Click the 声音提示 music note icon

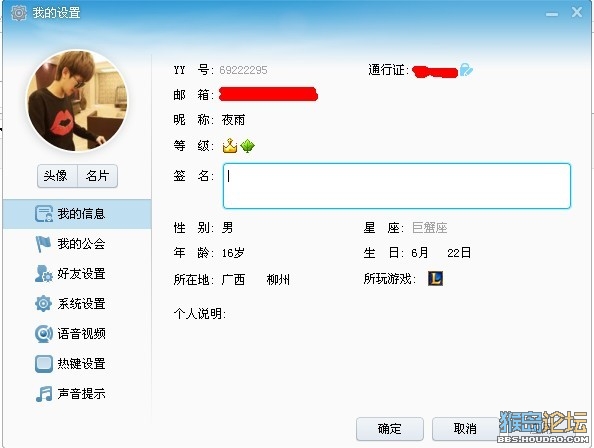pyautogui.click(x=44, y=394)
